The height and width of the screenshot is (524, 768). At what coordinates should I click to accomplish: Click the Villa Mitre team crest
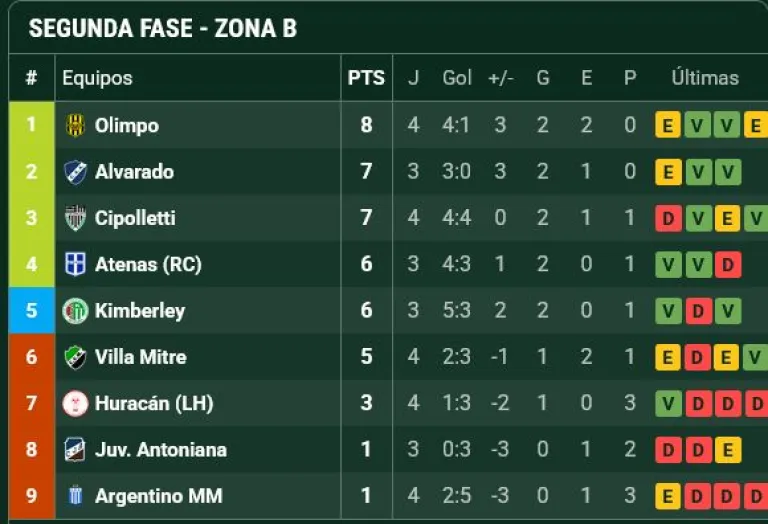(75, 357)
